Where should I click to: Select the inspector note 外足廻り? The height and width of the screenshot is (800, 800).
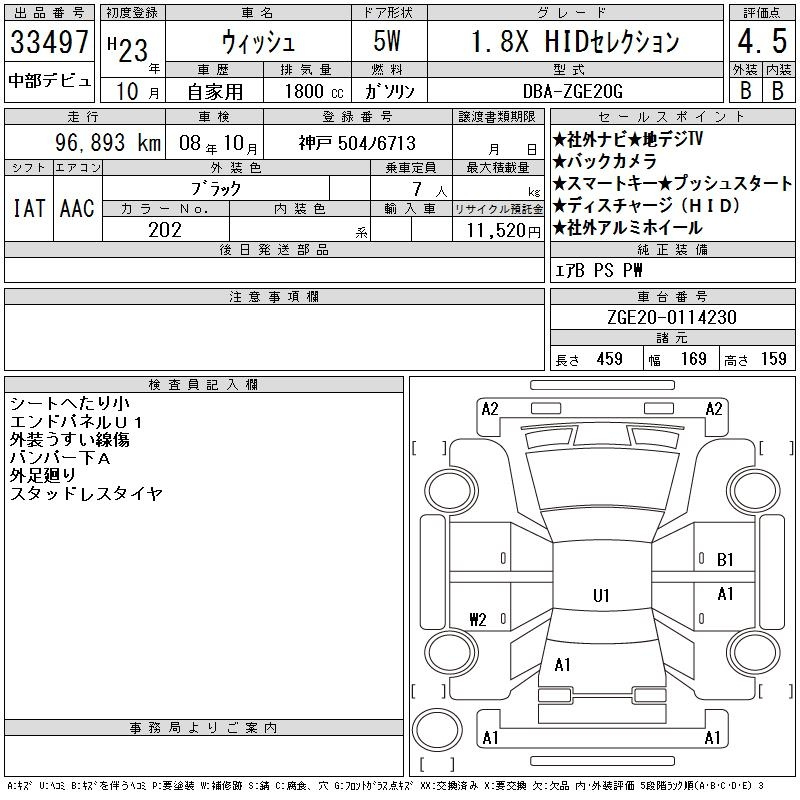click(43, 475)
